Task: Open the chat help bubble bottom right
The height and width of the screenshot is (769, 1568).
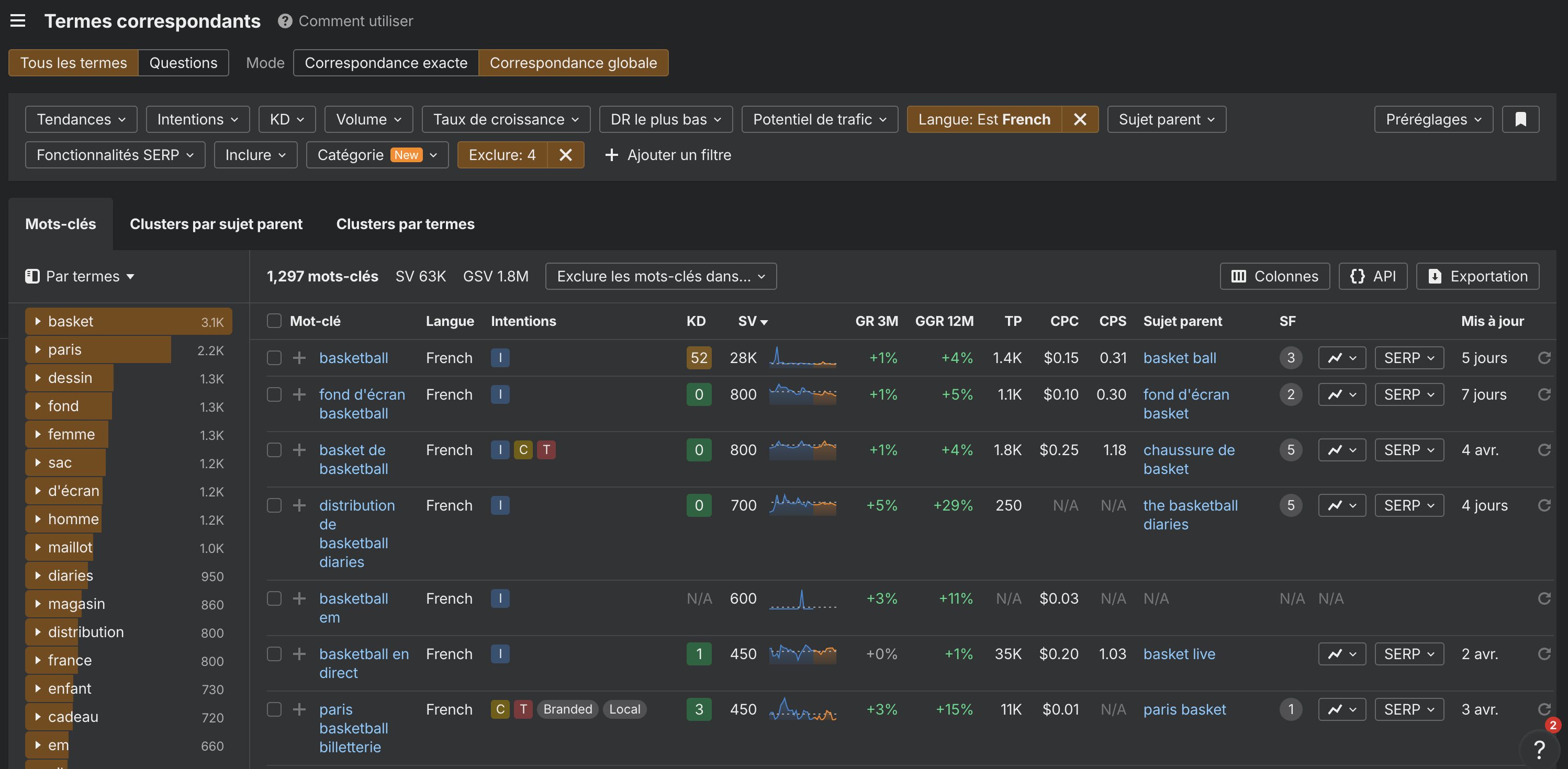Action: click(x=1540, y=749)
